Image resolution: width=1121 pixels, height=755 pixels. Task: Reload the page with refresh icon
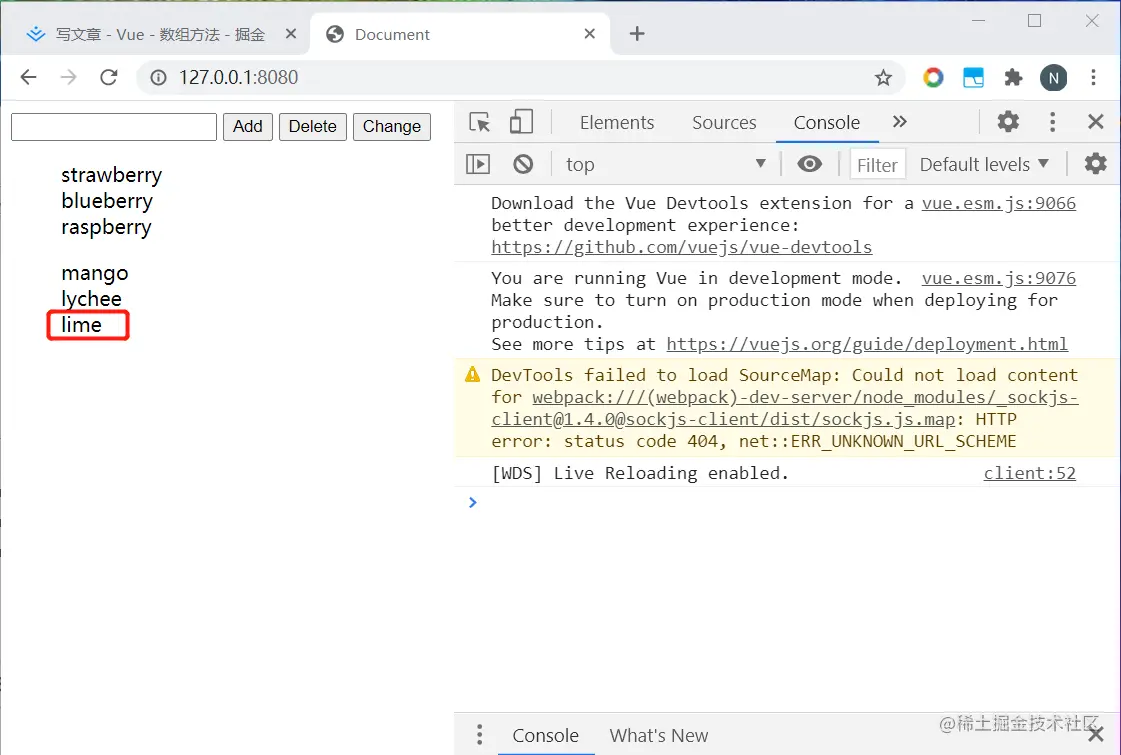109,77
